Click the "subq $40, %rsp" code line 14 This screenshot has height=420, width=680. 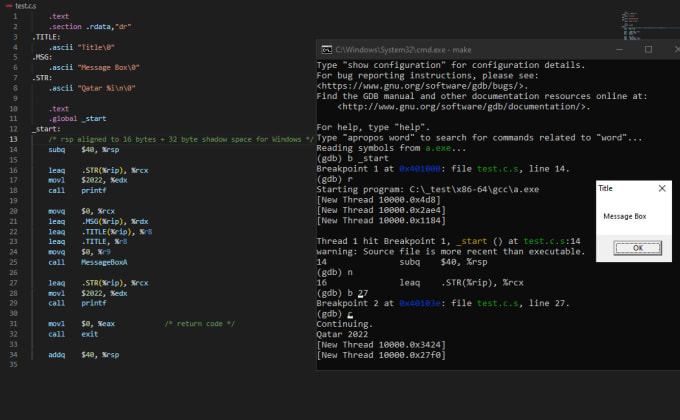coord(83,150)
